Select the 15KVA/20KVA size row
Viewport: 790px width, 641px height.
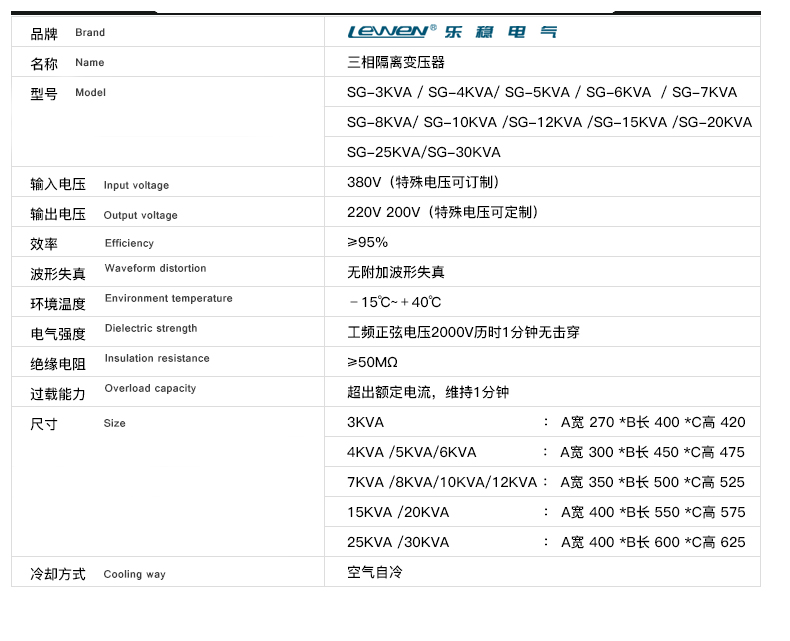[x=545, y=512]
